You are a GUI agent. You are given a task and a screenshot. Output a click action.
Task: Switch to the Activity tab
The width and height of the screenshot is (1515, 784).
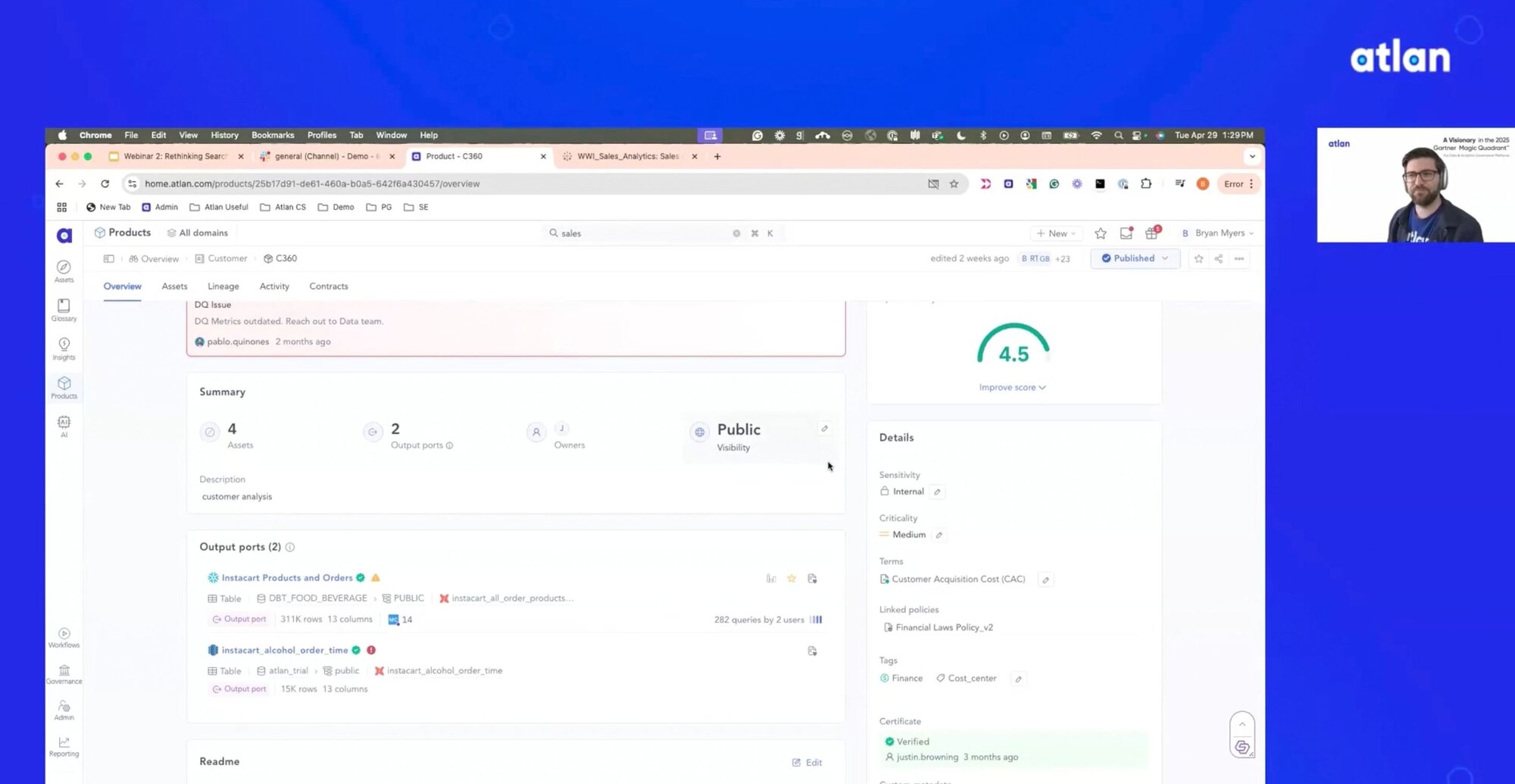[x=274, y=286]
